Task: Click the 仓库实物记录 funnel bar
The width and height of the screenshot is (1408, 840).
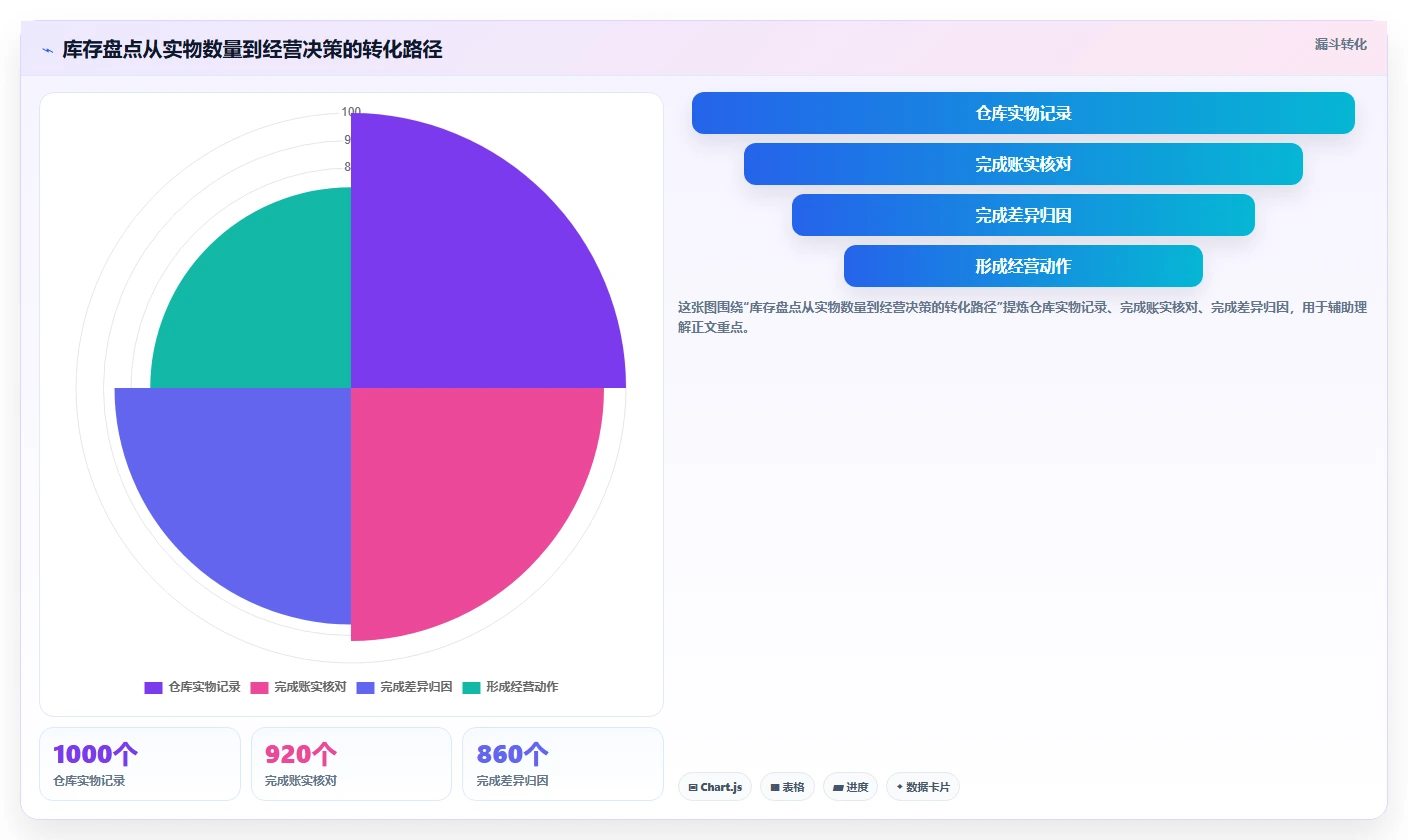Action: 1023,113
